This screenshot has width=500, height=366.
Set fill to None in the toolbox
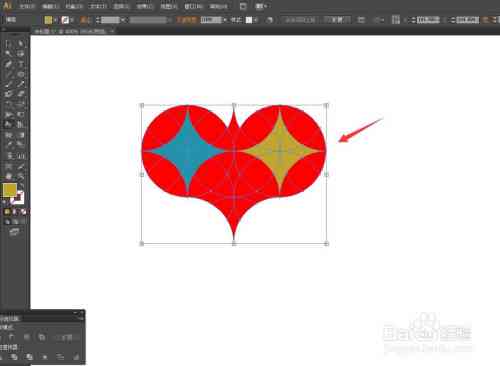(23, 212)
